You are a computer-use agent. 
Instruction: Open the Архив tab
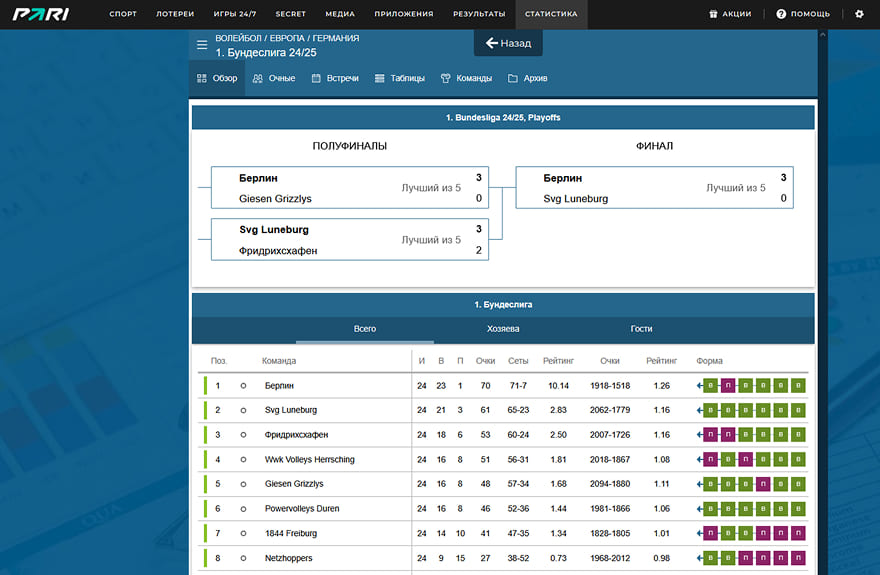pyautogui.click(x=528, y=79)
